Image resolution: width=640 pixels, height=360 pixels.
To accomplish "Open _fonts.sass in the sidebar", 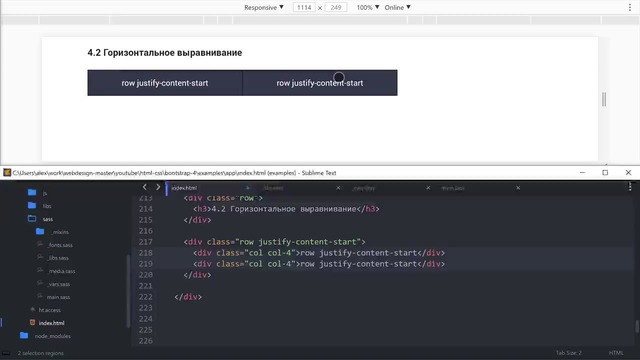I will click(x=60, y=245).
